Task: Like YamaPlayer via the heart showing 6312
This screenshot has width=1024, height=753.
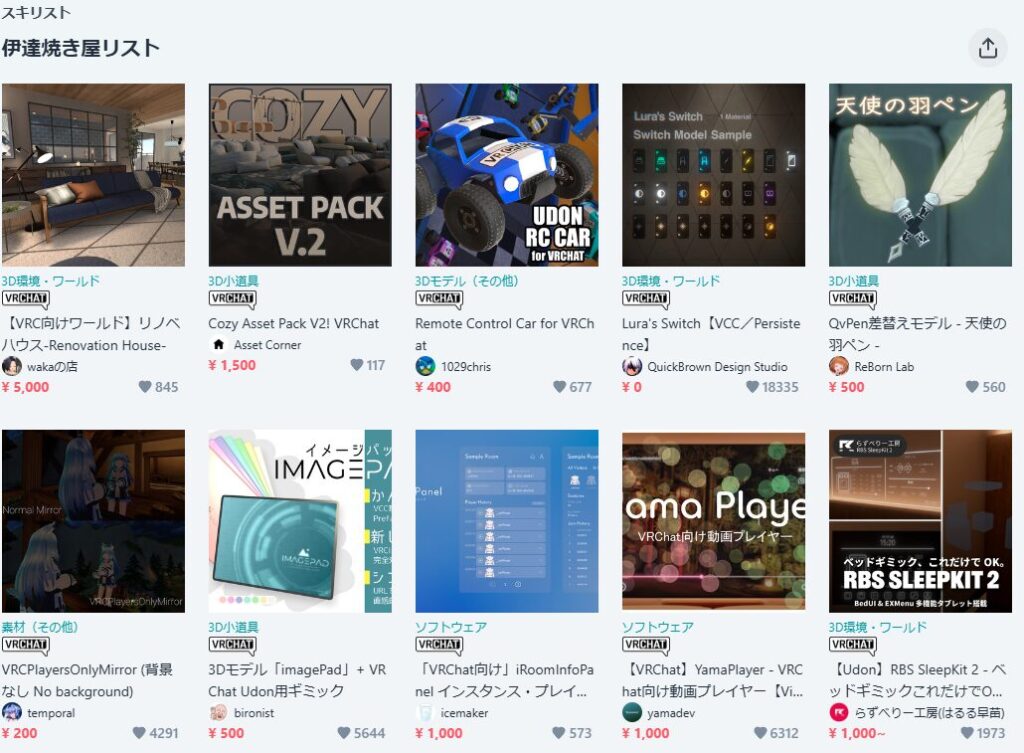Action: tap(760, 733)
